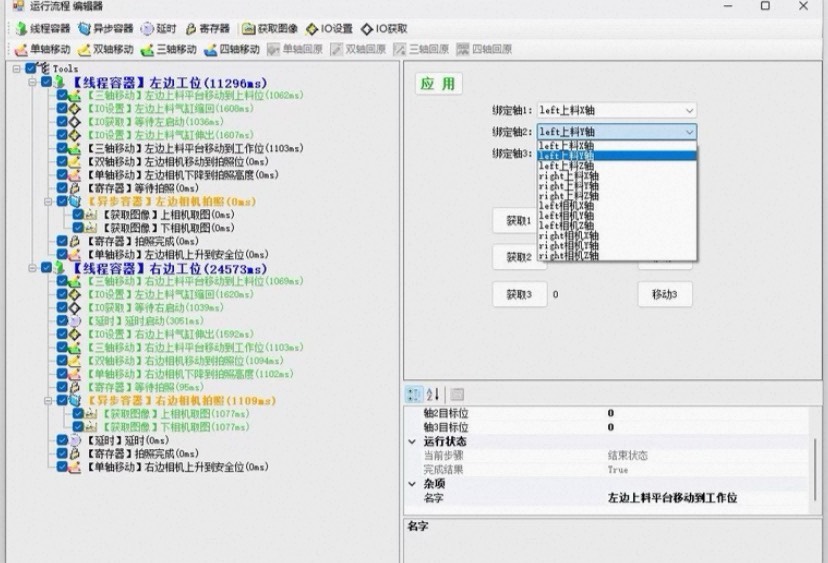Click the 获取3 button

(519, 294)
